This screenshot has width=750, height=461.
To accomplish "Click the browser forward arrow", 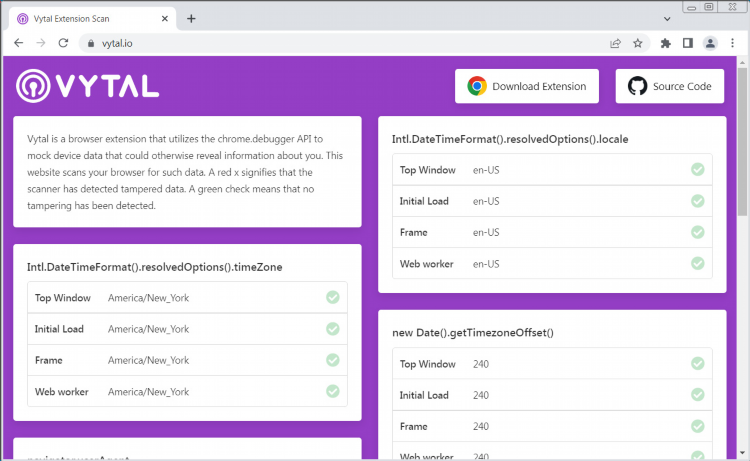I will coord(41,43).
